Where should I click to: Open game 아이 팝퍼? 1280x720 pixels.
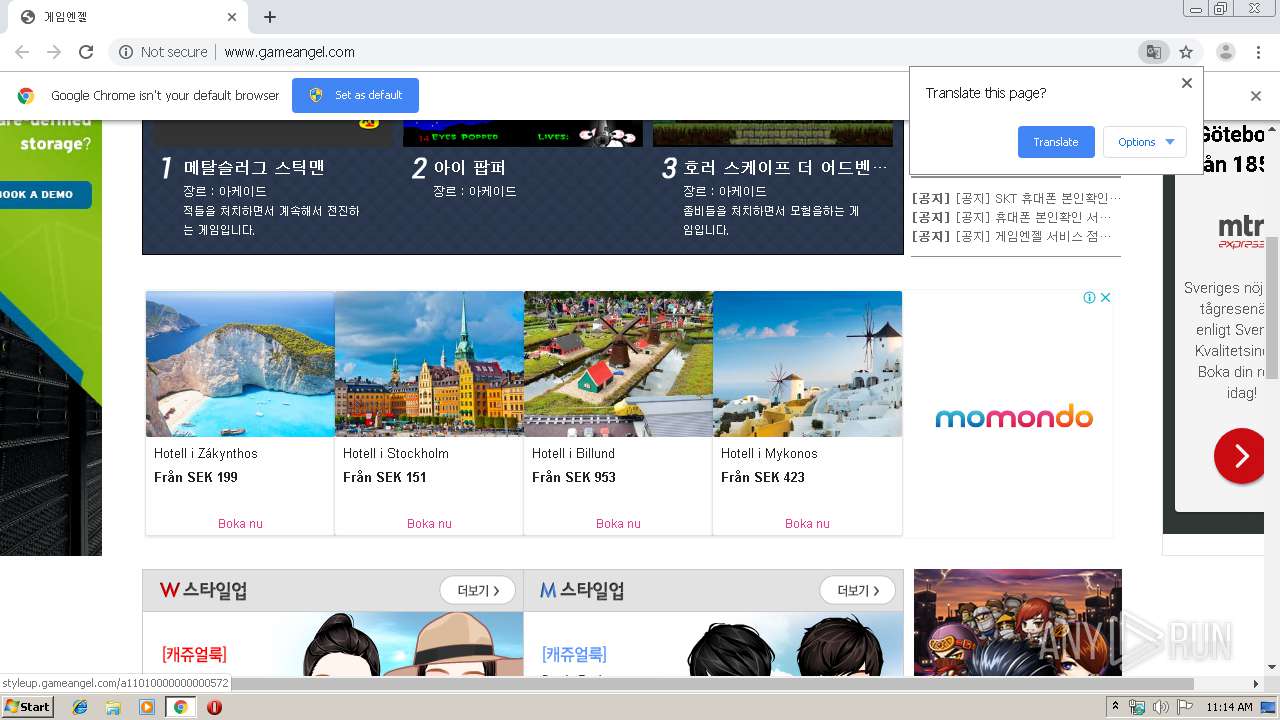click(470, 167)
